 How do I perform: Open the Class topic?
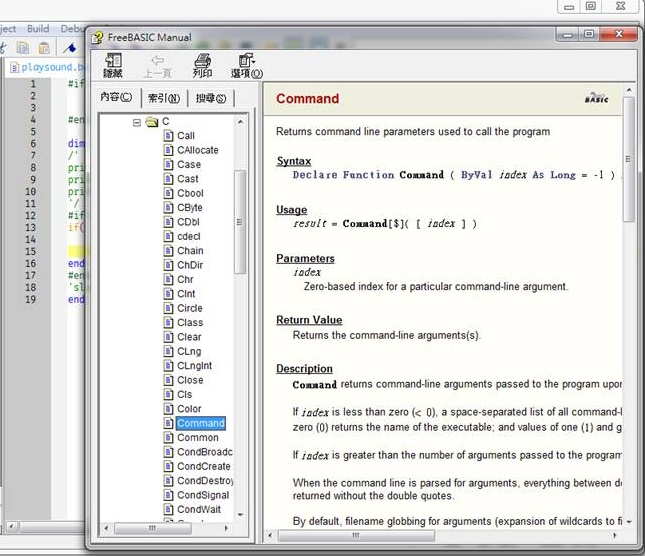coord(190,323)
